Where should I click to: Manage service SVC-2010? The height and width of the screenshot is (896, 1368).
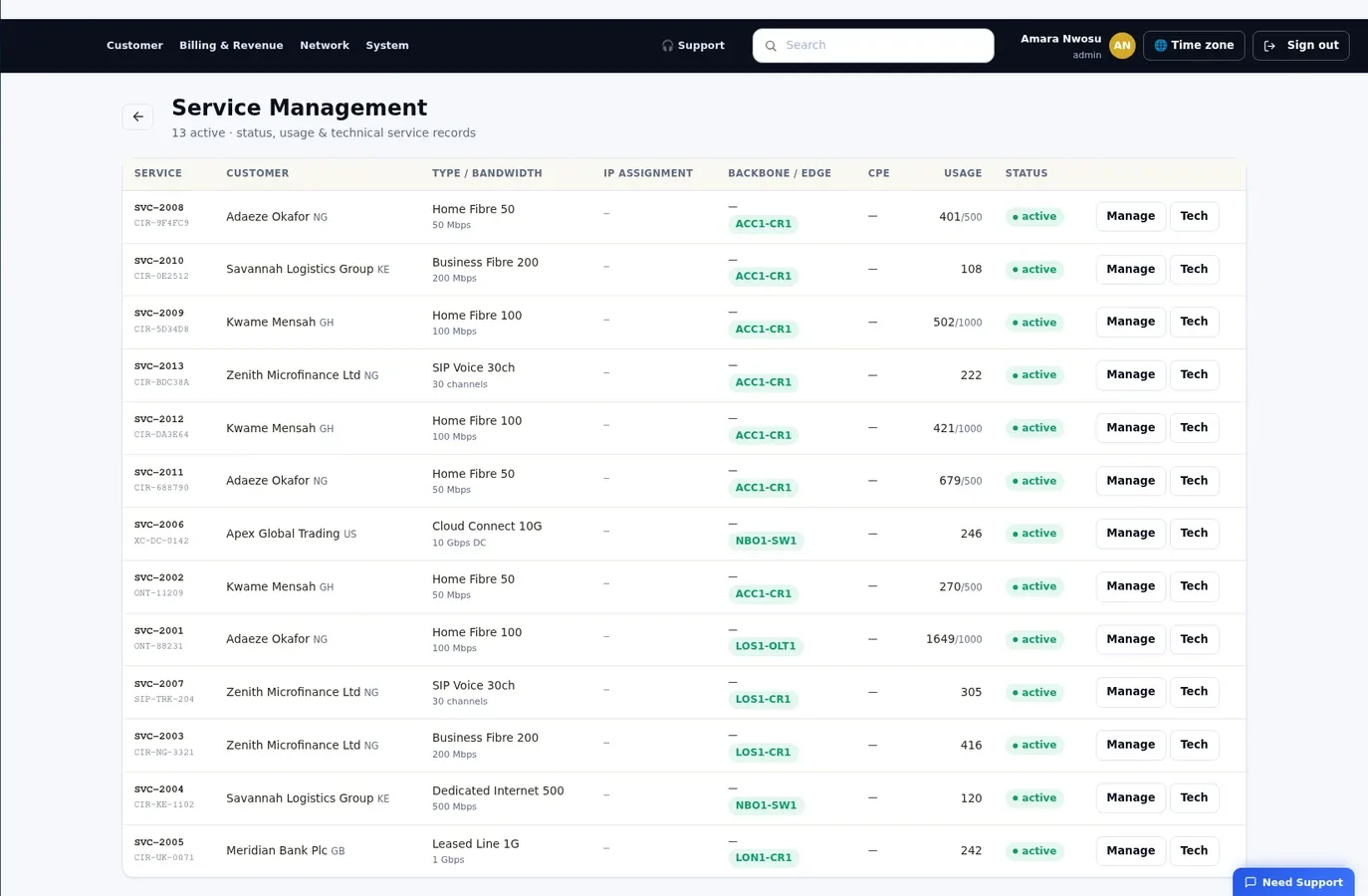pyautogui.click(x=1130, y=269)
